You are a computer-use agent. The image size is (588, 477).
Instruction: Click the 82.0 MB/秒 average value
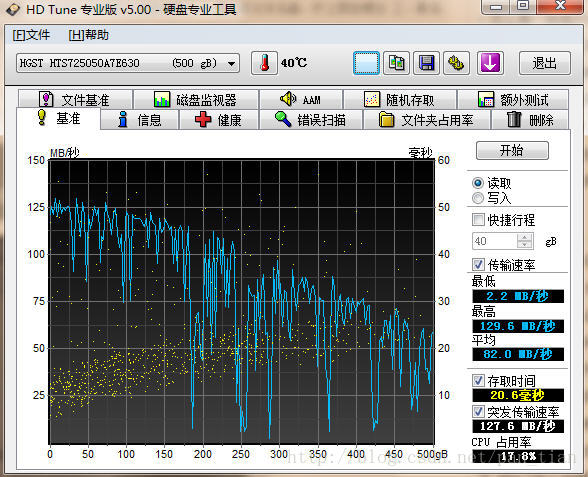click(x=518, y=354)
